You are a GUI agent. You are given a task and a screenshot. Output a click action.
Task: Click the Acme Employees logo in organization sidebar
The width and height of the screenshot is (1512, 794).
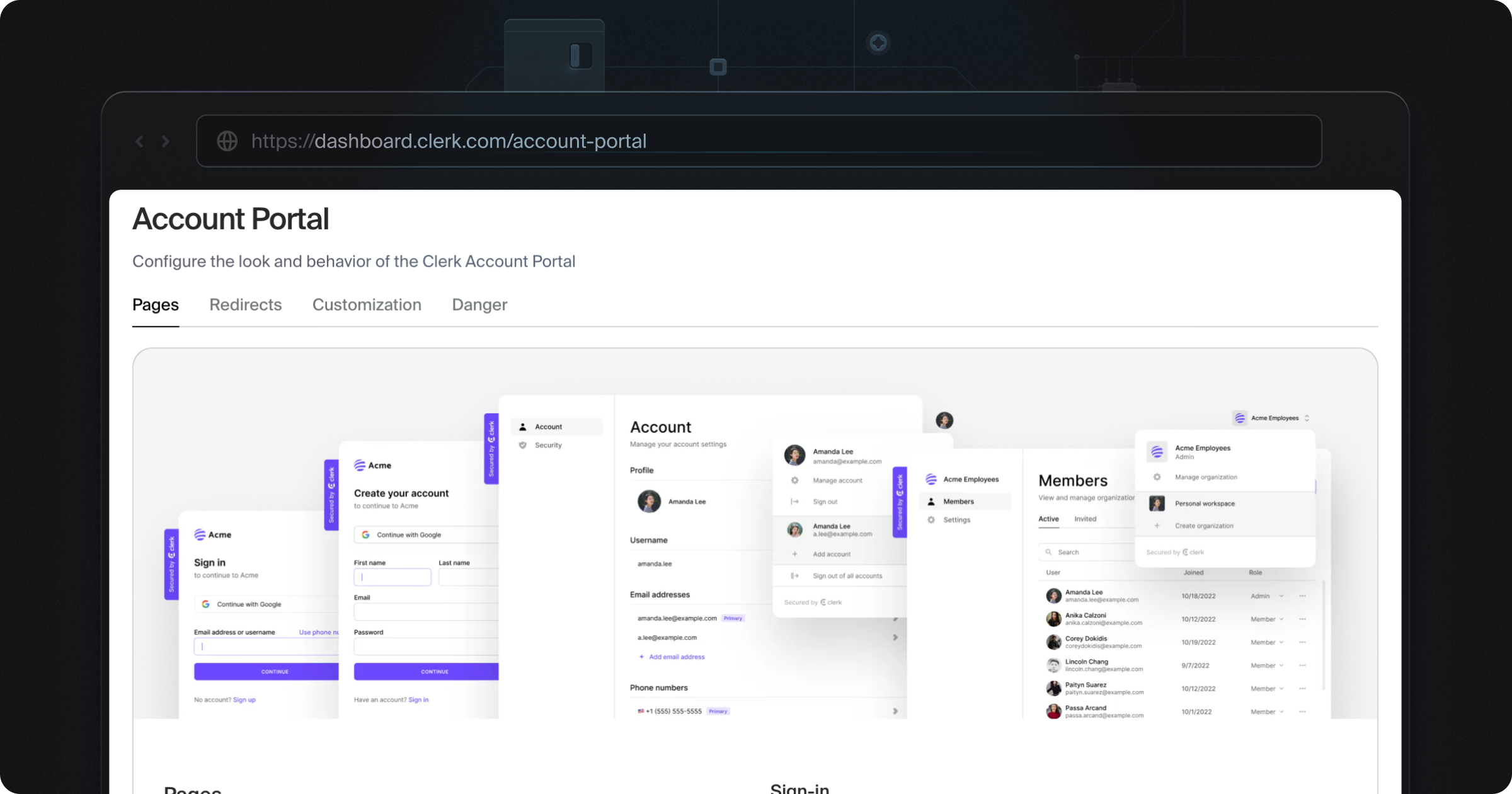931,480
